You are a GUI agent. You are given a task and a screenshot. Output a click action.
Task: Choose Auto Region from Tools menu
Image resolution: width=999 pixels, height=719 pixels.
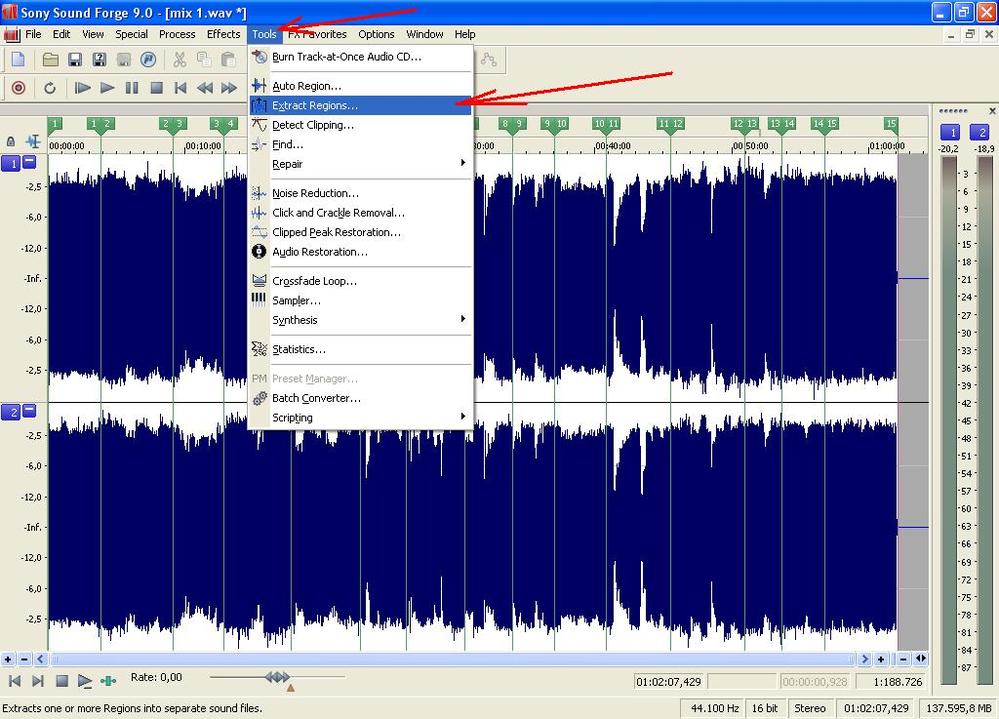coord(361,86)
